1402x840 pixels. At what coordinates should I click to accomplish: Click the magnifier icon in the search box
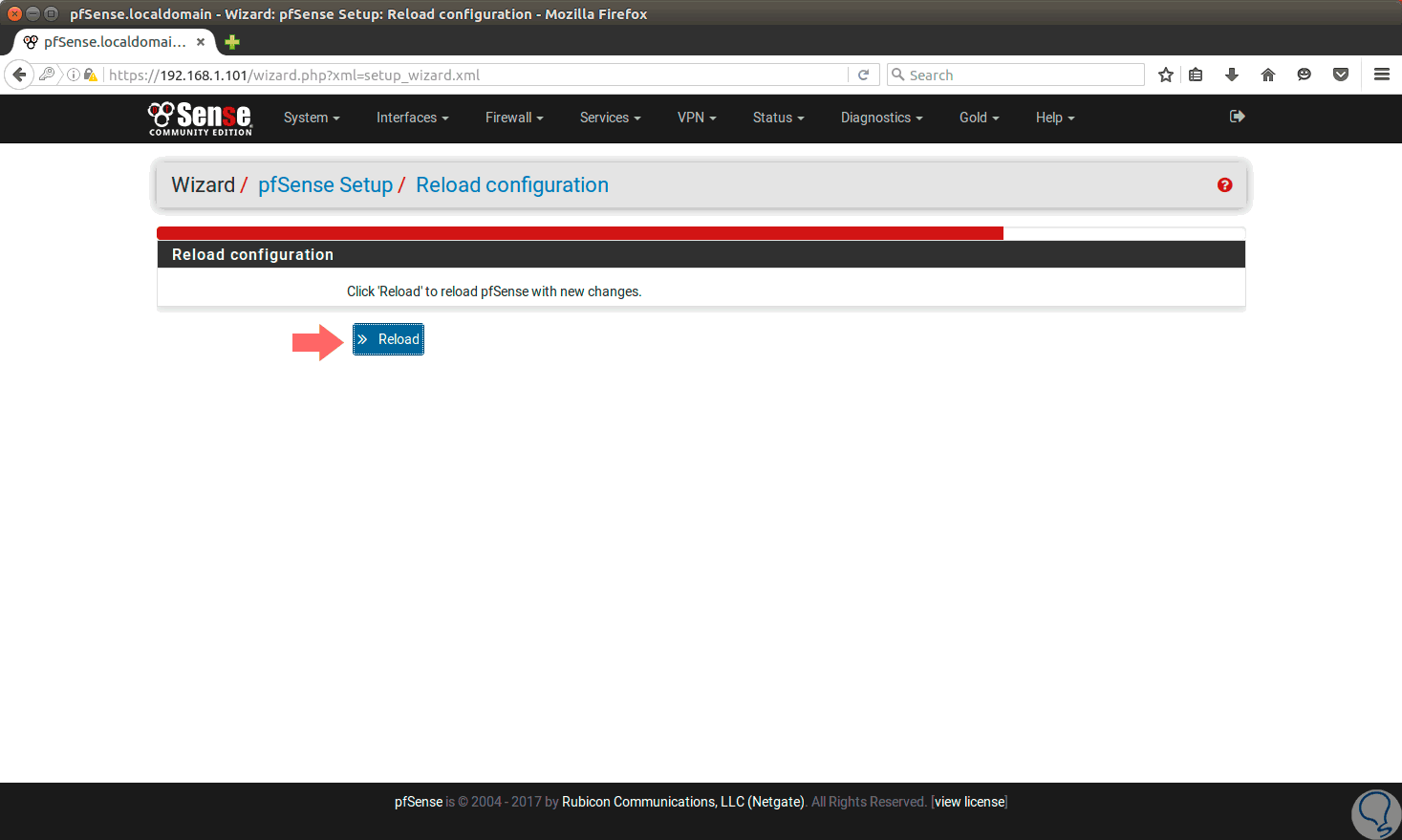(x=897, y=75)
